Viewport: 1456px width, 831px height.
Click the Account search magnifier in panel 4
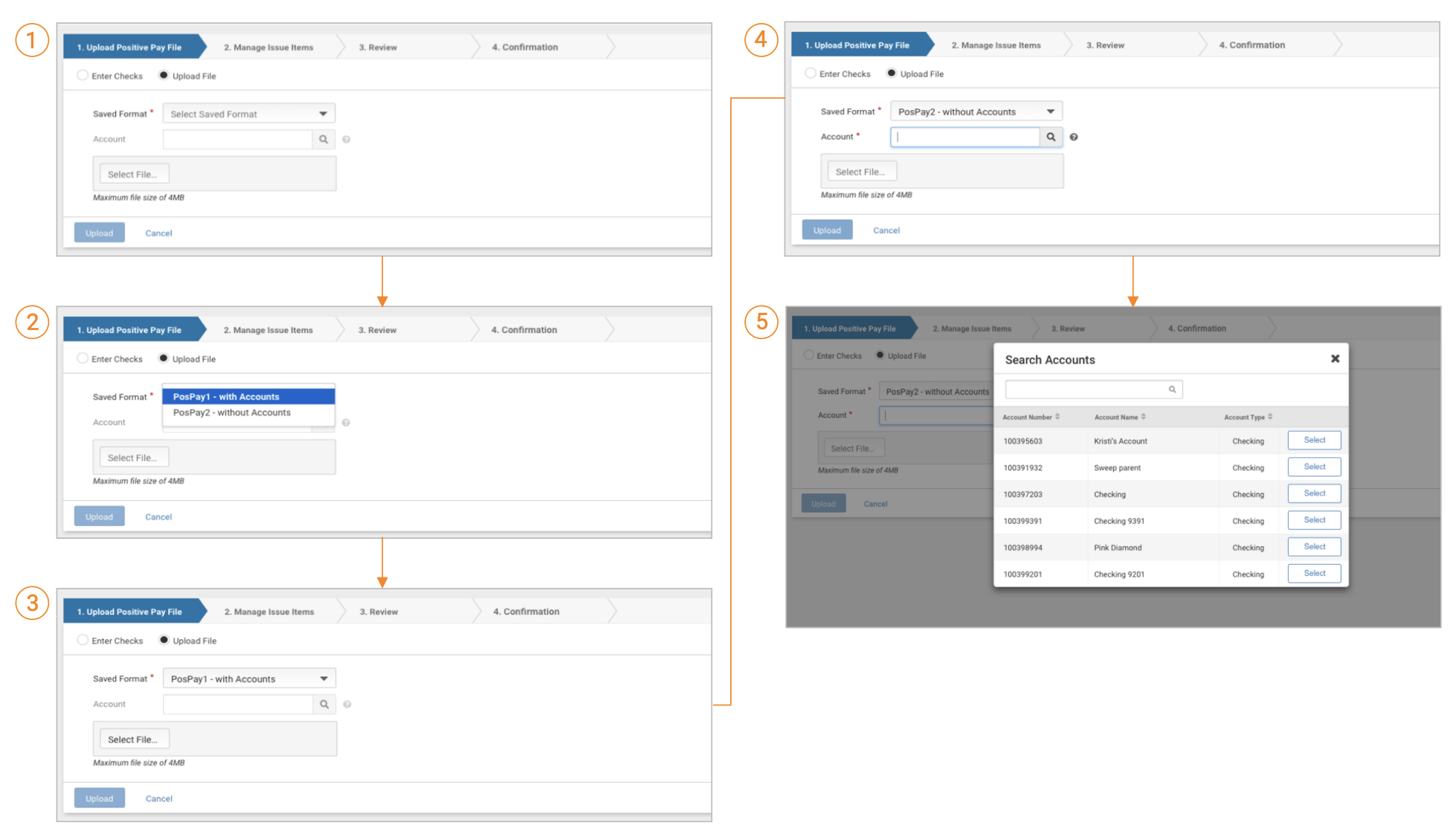coord(1051,138)
